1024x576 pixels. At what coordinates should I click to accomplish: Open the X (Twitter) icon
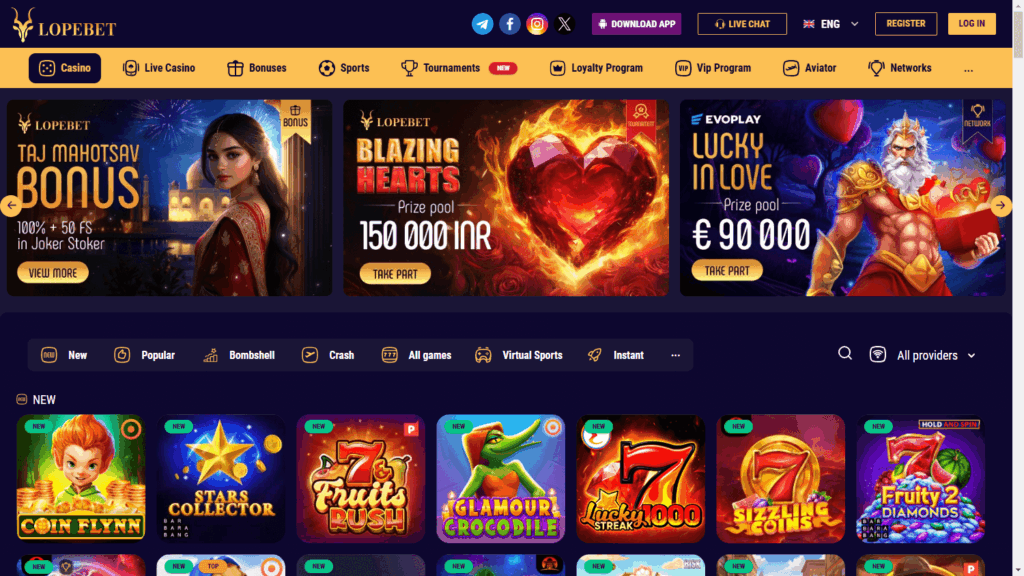click(564, 24)
